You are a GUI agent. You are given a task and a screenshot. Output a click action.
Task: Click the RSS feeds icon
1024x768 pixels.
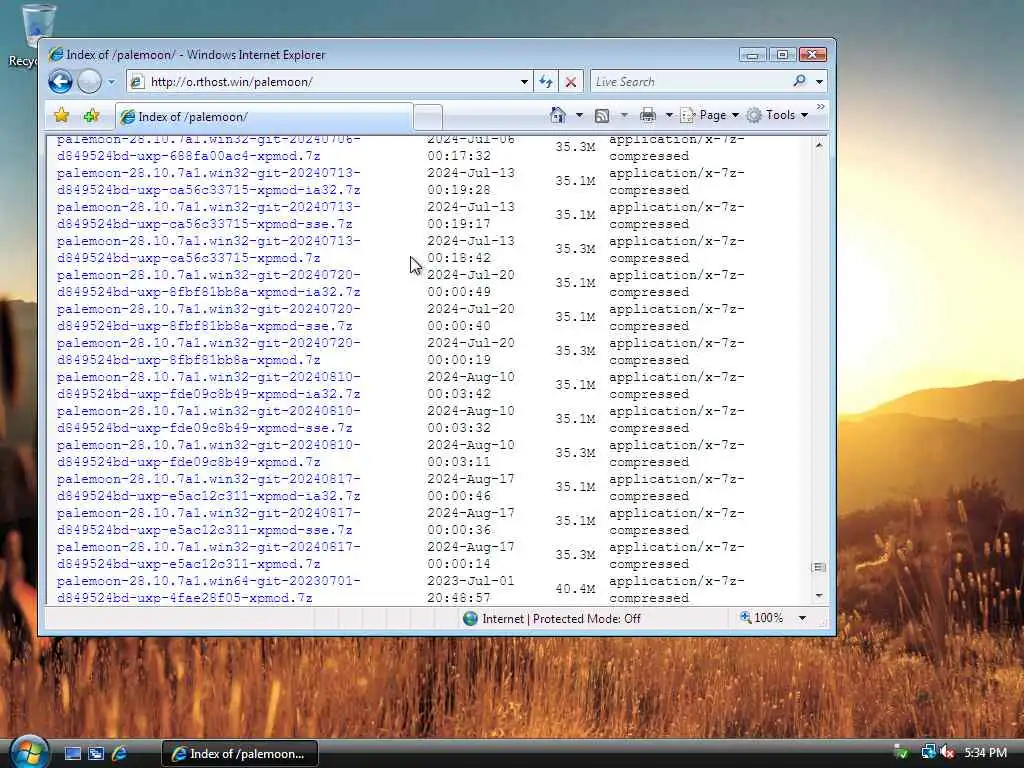point(602,116)
